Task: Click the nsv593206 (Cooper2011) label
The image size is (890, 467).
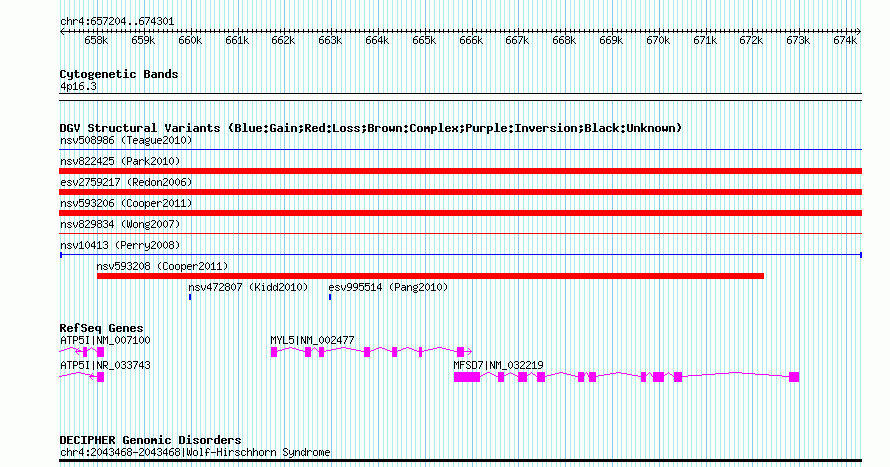Action: click(x=126, y=203)
